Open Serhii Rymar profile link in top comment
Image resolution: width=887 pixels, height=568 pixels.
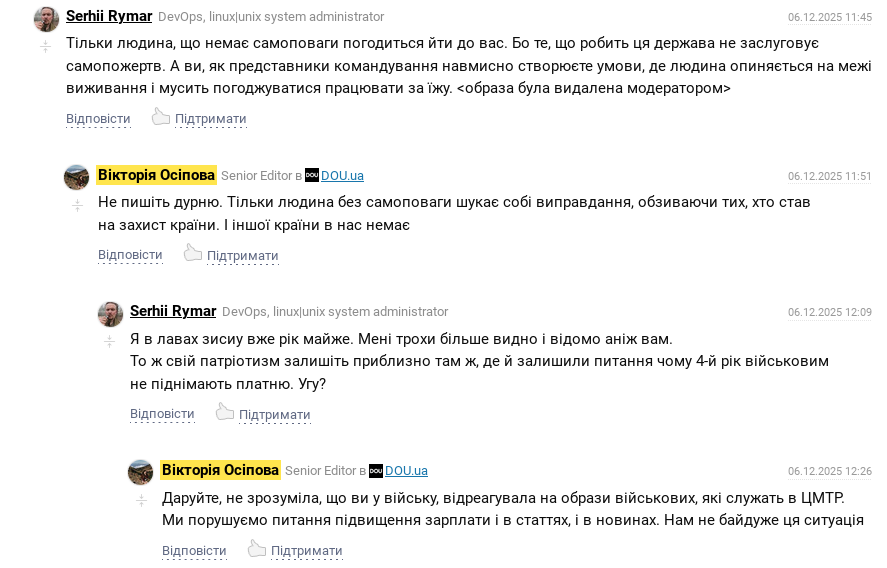pos(109,16)
